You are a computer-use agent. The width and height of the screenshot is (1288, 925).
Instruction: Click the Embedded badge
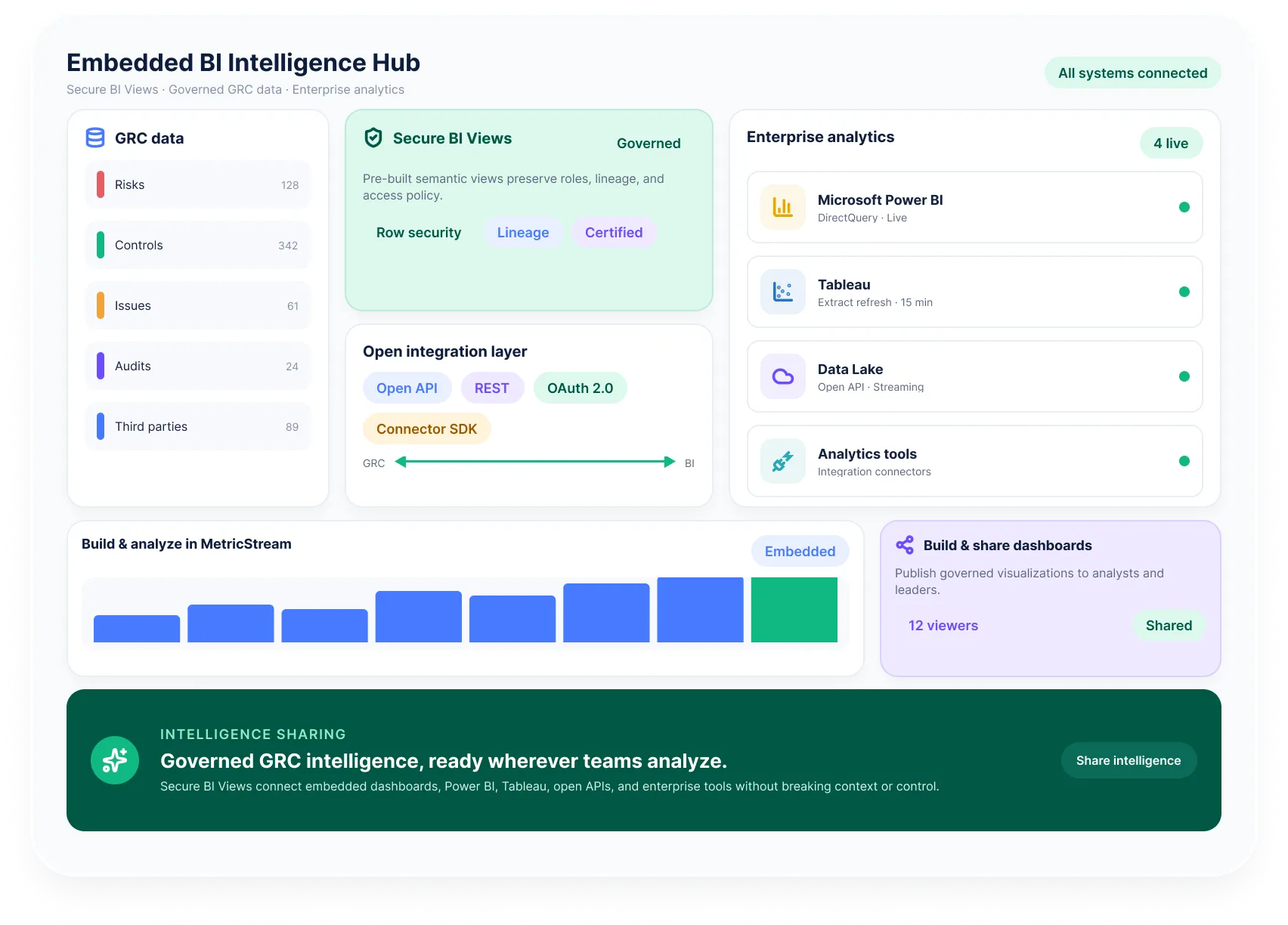coord(800,551)
